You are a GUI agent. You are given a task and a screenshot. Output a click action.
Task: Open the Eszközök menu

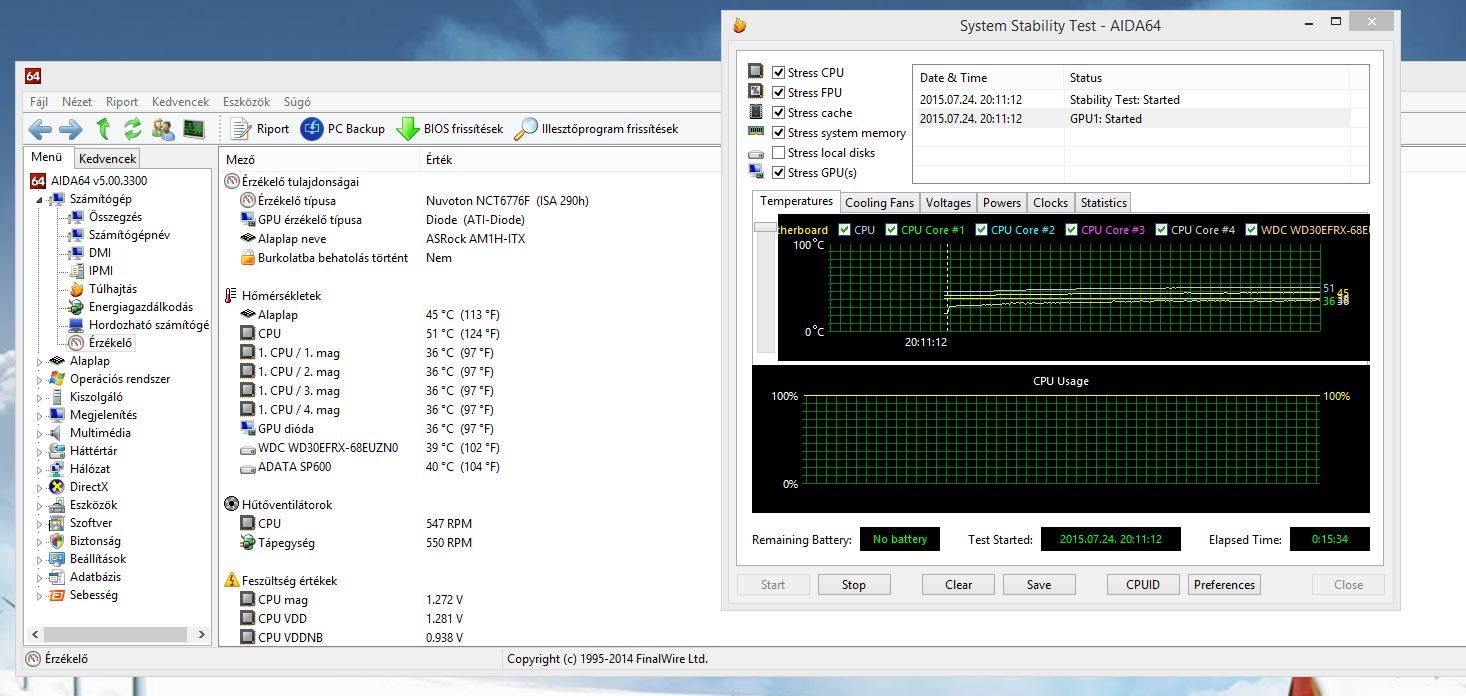coord(246,102)
